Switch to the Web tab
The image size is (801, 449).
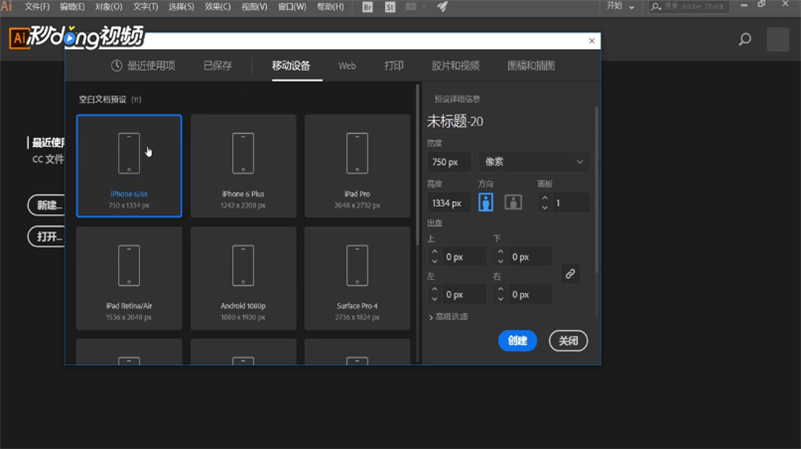pos(347,66)
